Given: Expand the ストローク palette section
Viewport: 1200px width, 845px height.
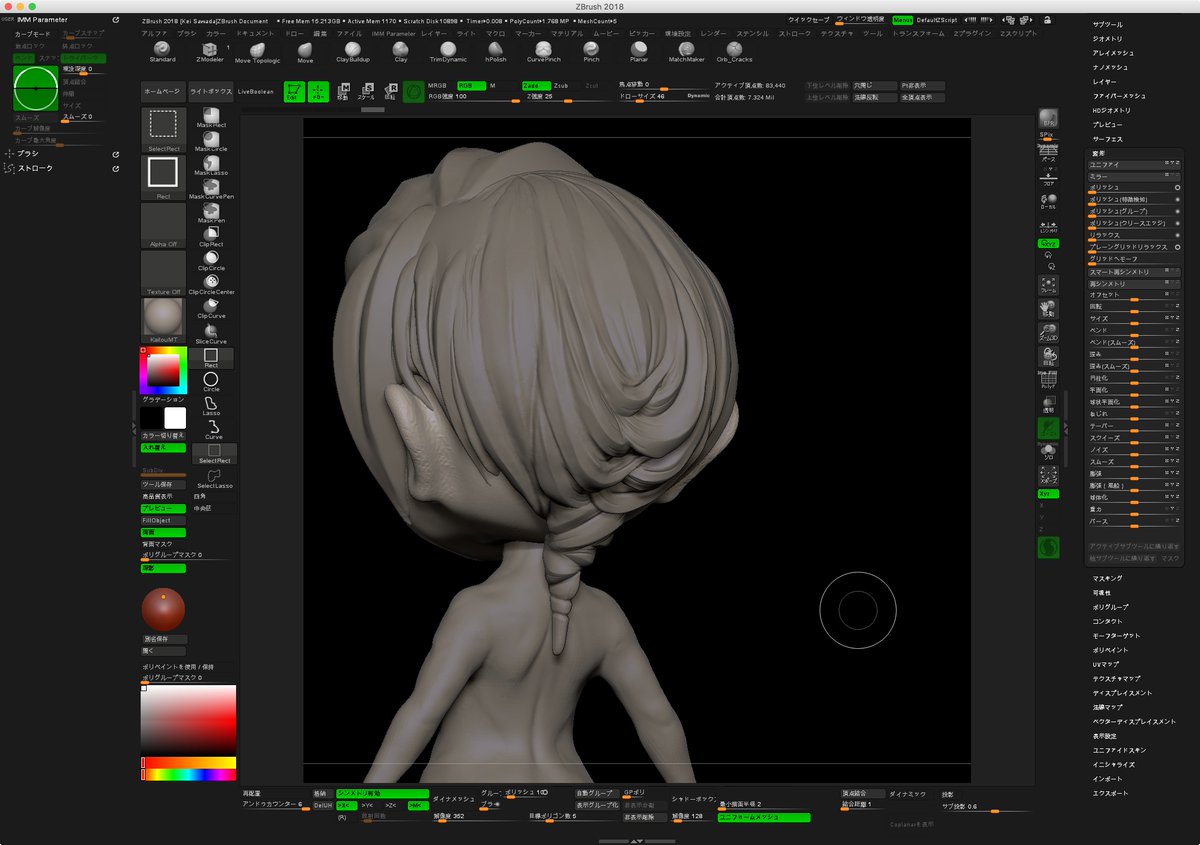Looking at the screenshot, I should coord(35,168).
